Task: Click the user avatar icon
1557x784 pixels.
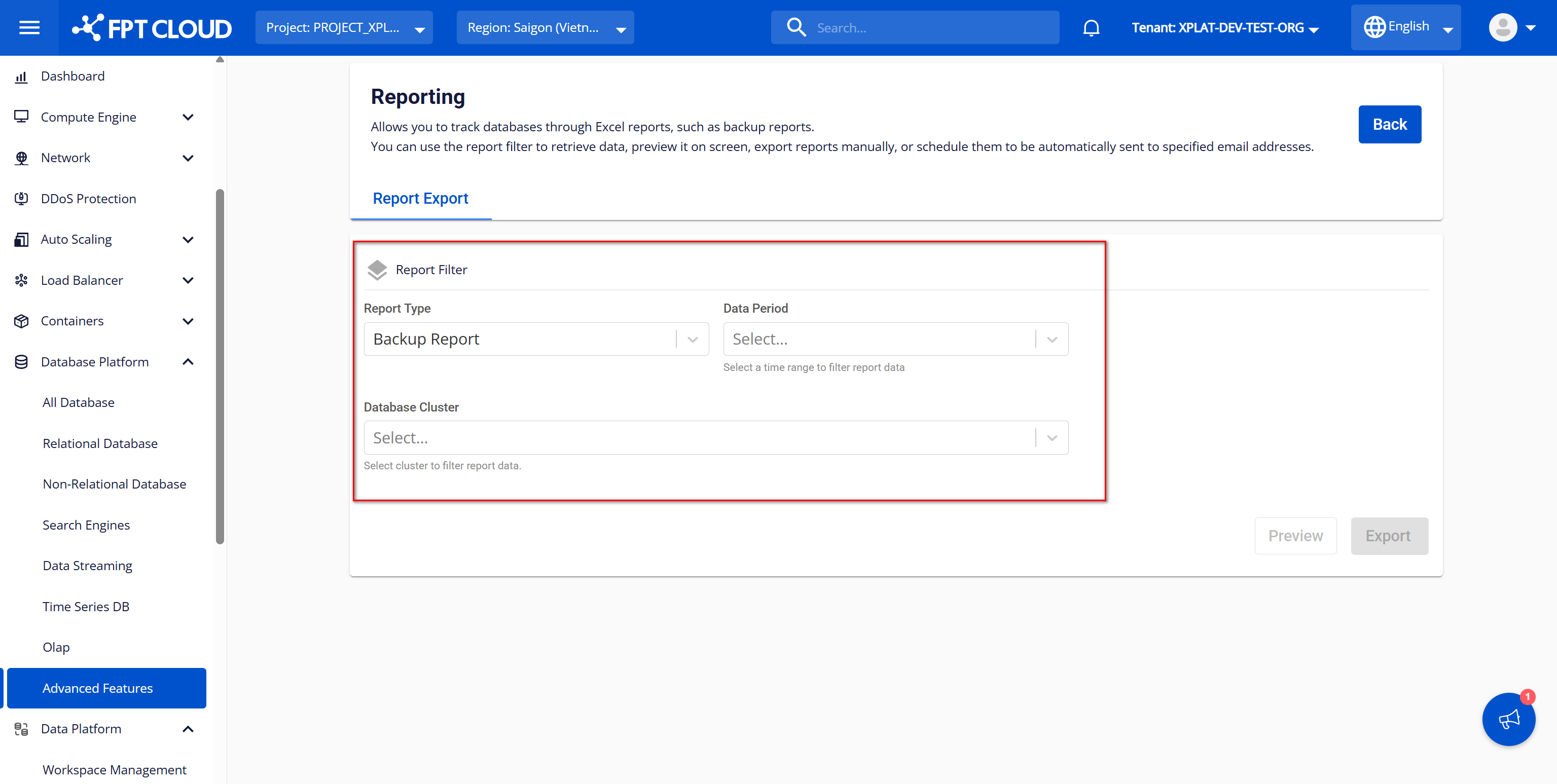Action: pyautogui.click(x=1503, y=28)
